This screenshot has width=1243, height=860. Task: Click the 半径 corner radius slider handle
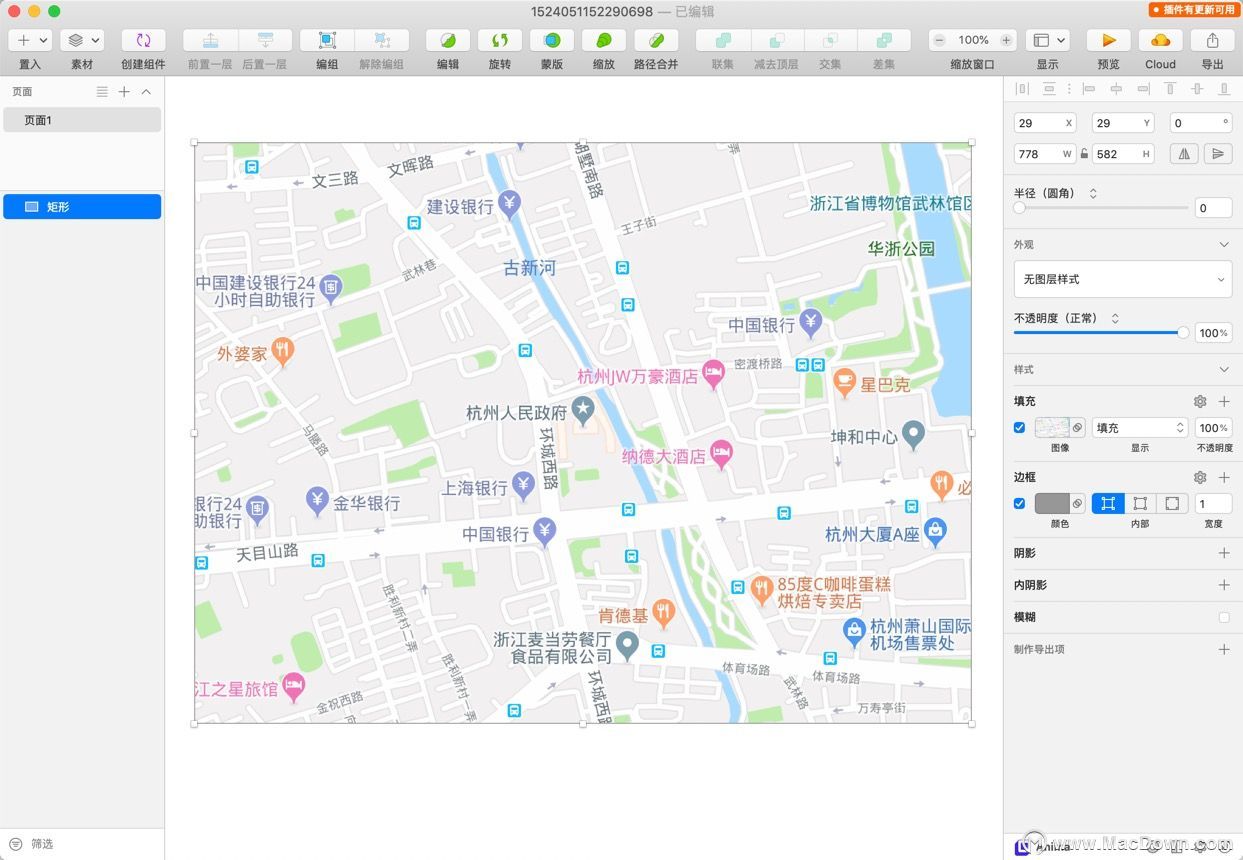coord(1020,208)
